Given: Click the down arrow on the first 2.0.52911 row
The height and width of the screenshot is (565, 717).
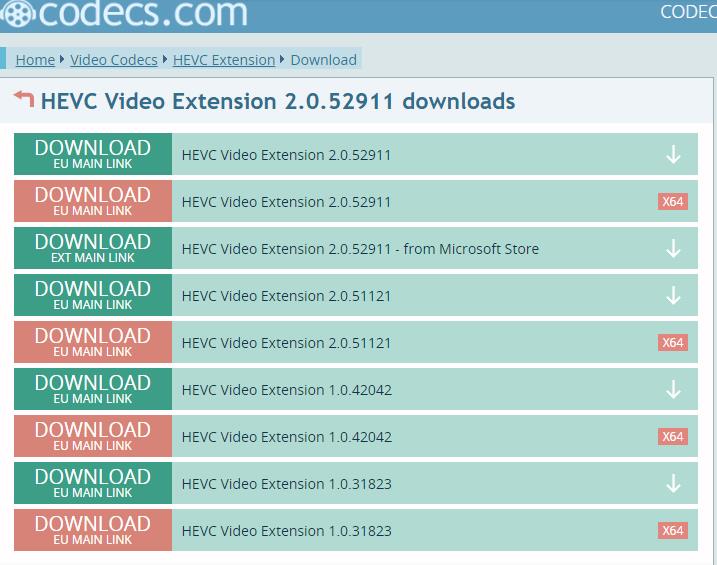Looking at the screenshot, I should pos(673,155).
